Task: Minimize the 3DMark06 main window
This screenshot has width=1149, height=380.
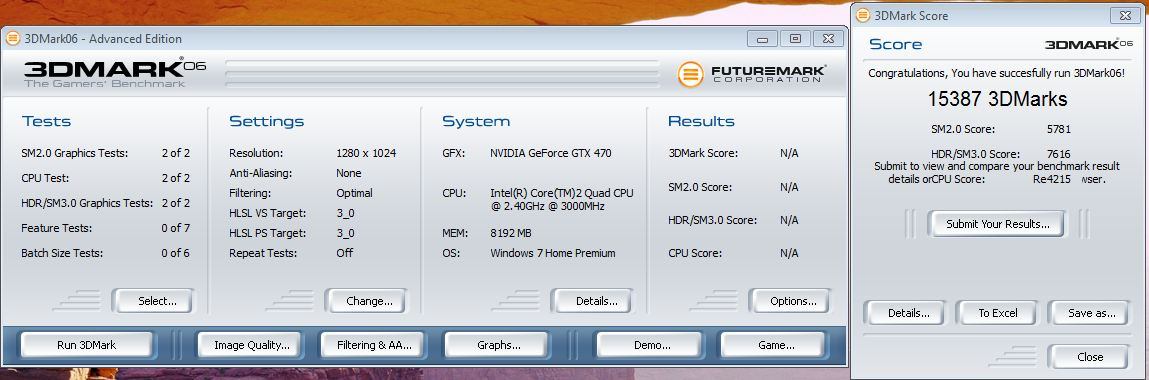Action: (x=762, y=39)
